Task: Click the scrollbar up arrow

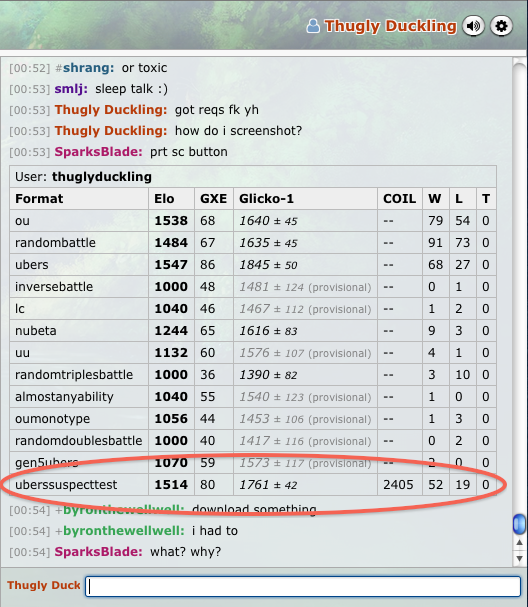Action: point(519,543)
